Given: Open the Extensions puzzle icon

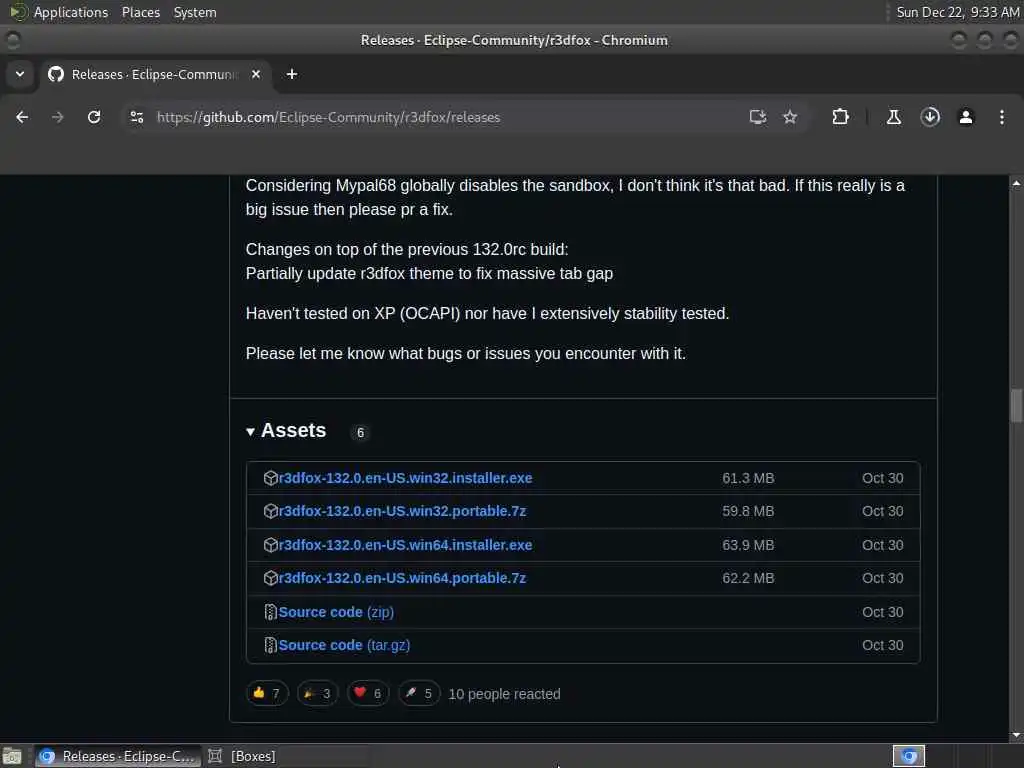Looking at the screenshot, I should (840, 117).
